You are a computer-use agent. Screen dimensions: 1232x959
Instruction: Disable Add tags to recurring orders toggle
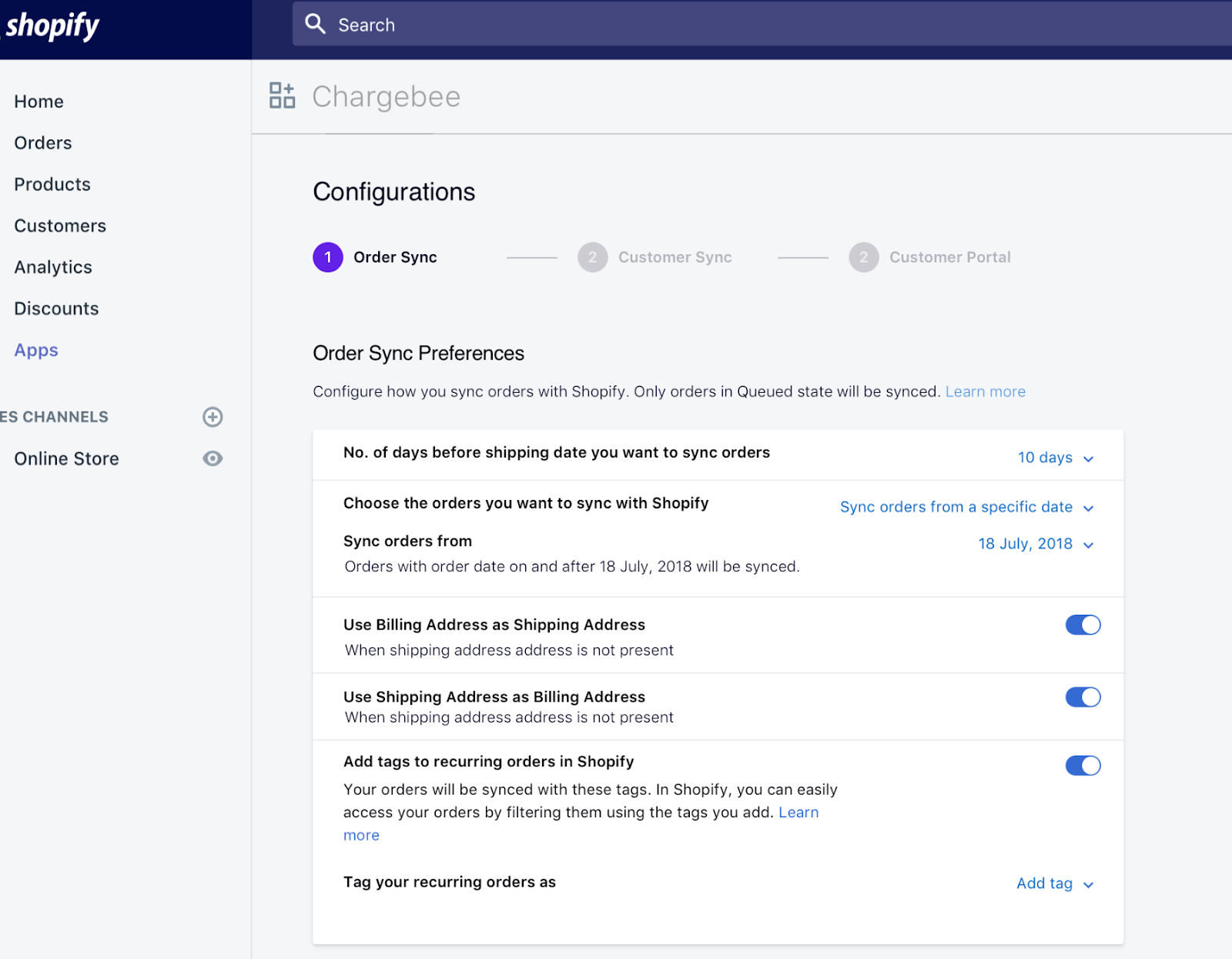(1083, 766)
